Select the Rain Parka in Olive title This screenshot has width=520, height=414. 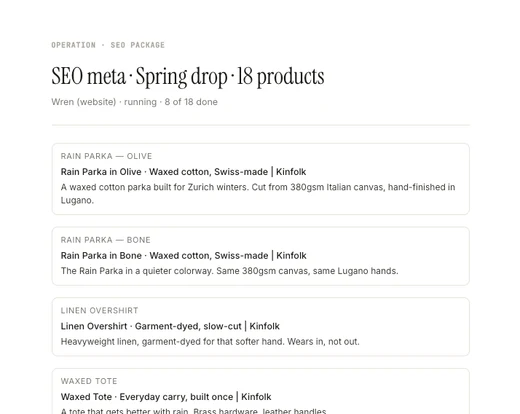coord(183,172)
